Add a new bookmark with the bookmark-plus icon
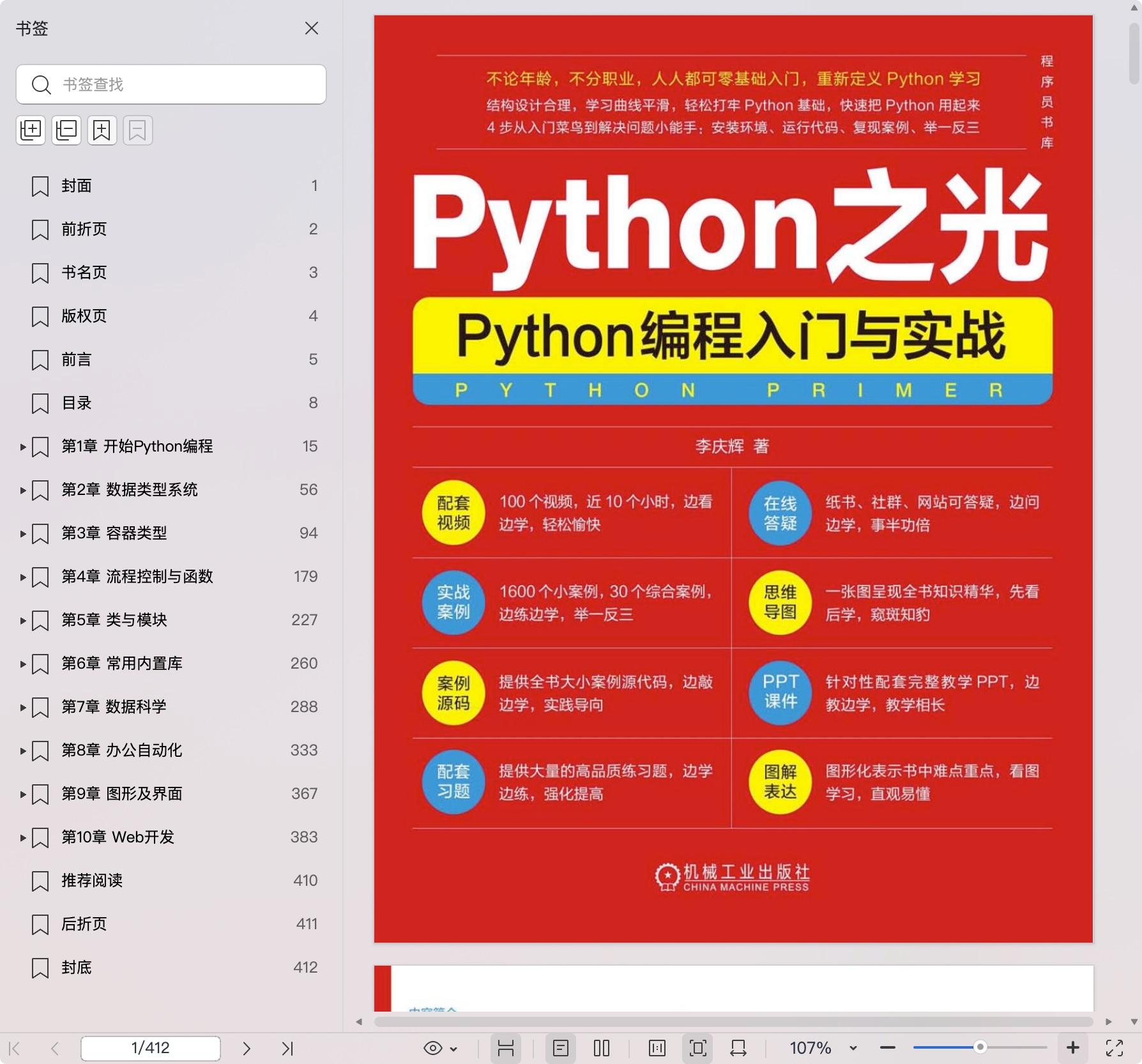 click(x=102, y=130)
